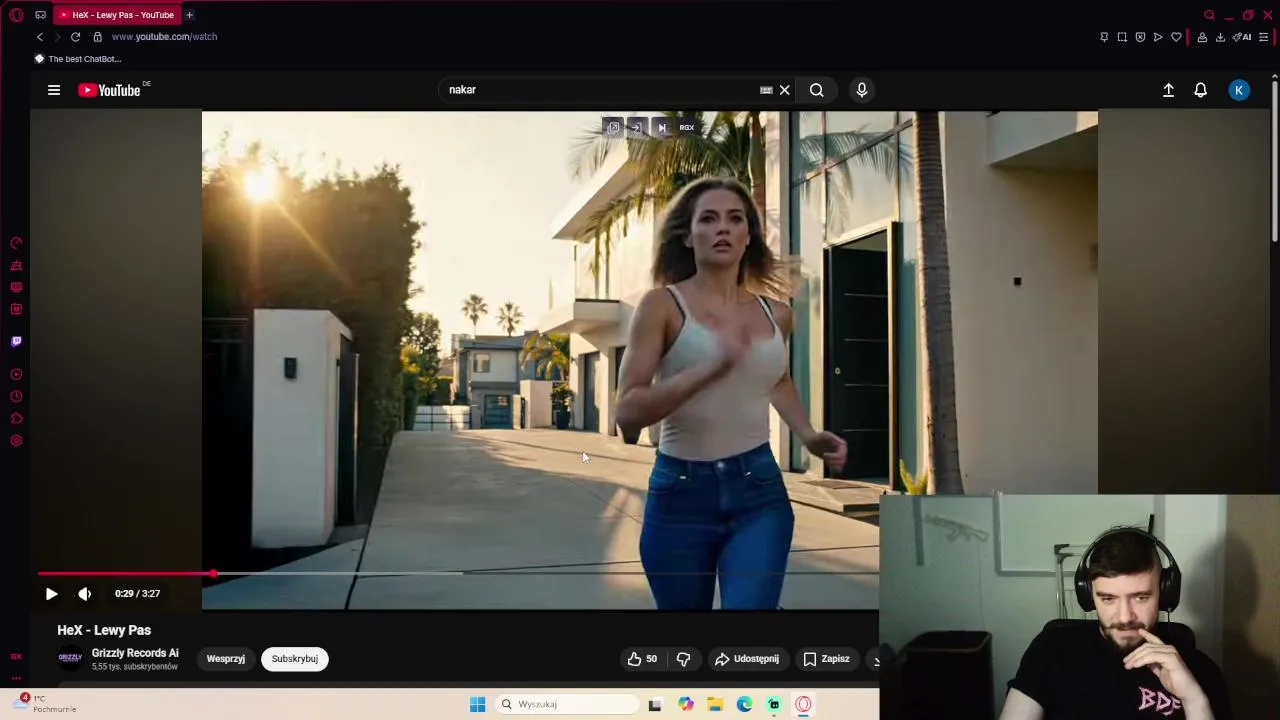
Task: Open sidebar settings gear icon
Action: (16, 441)
